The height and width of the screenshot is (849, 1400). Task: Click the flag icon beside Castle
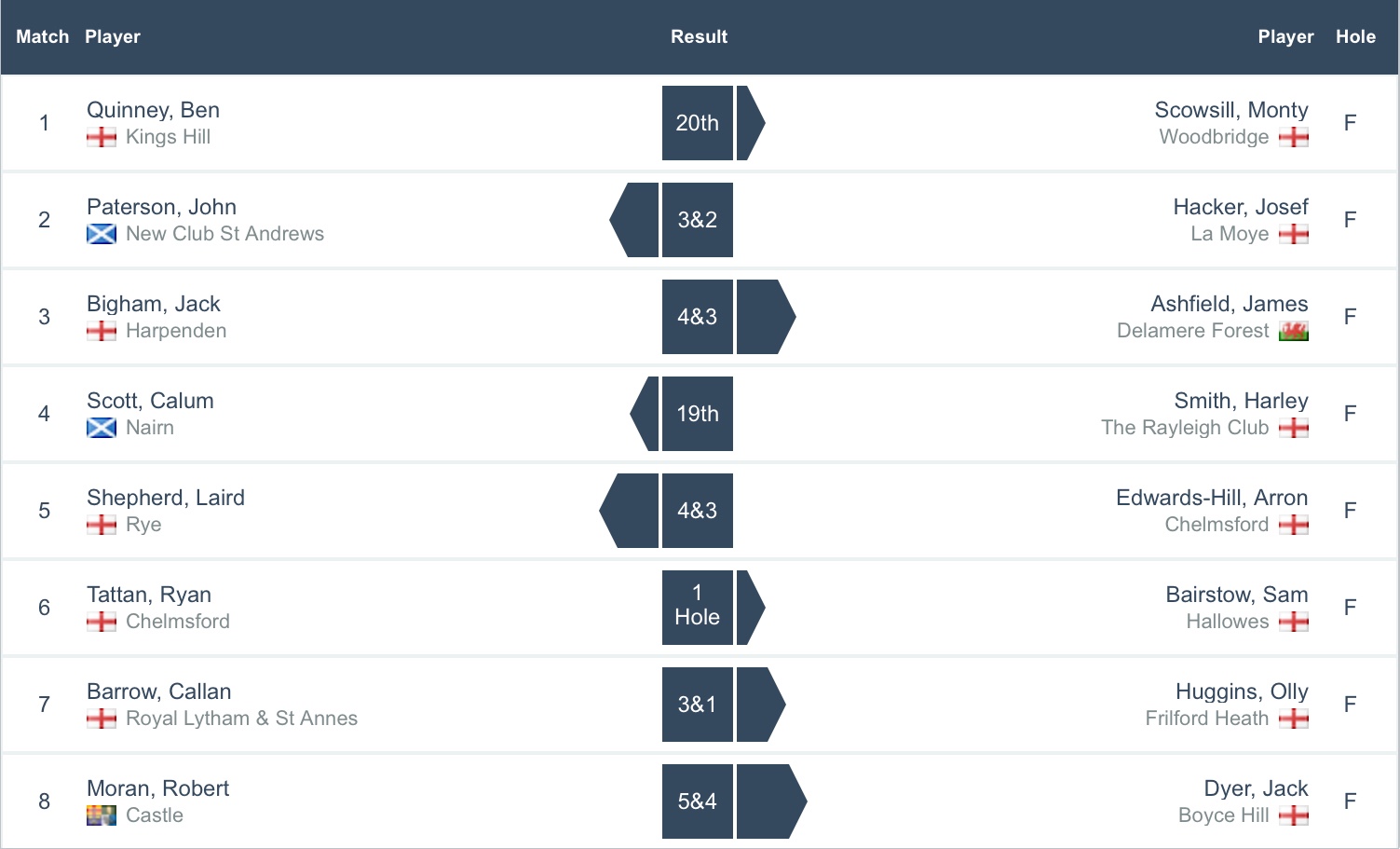(102, 815)
